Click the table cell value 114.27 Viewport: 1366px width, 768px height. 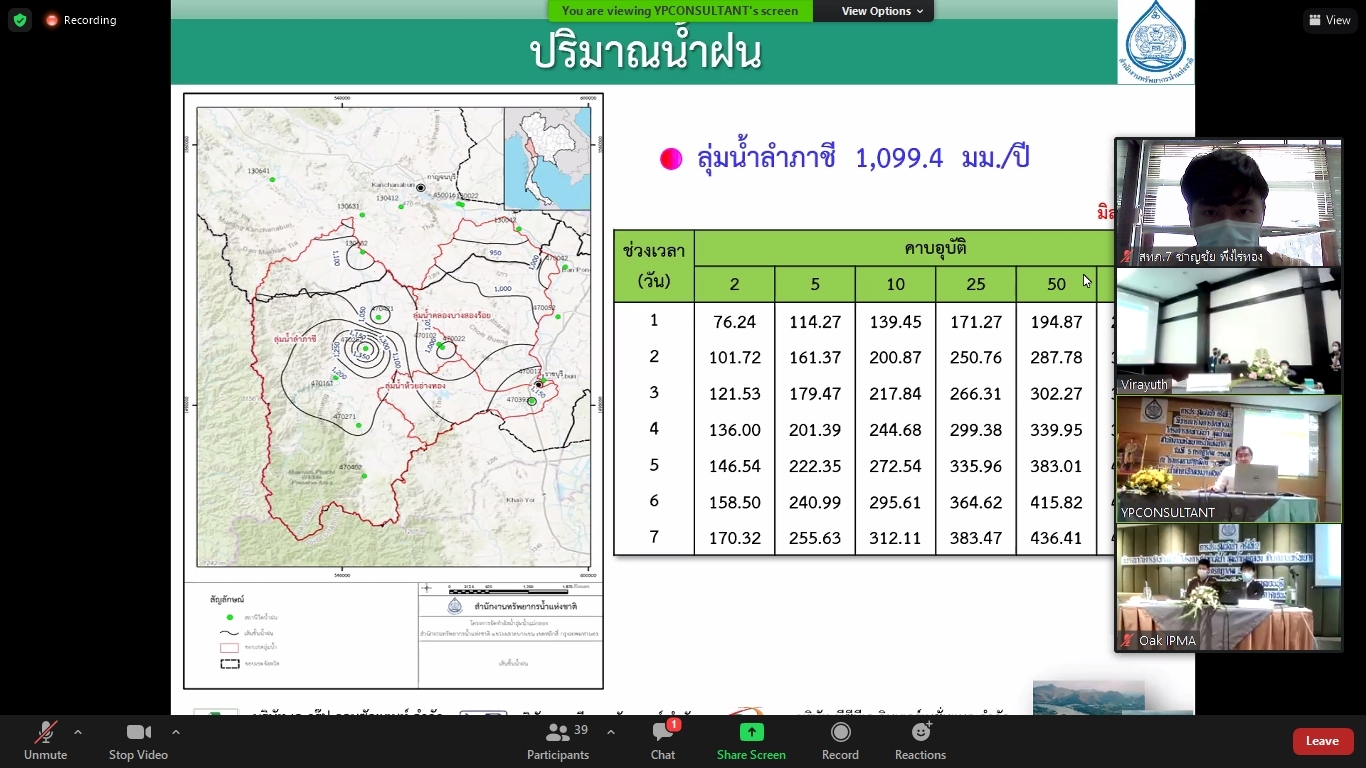(x=815, y=322)
